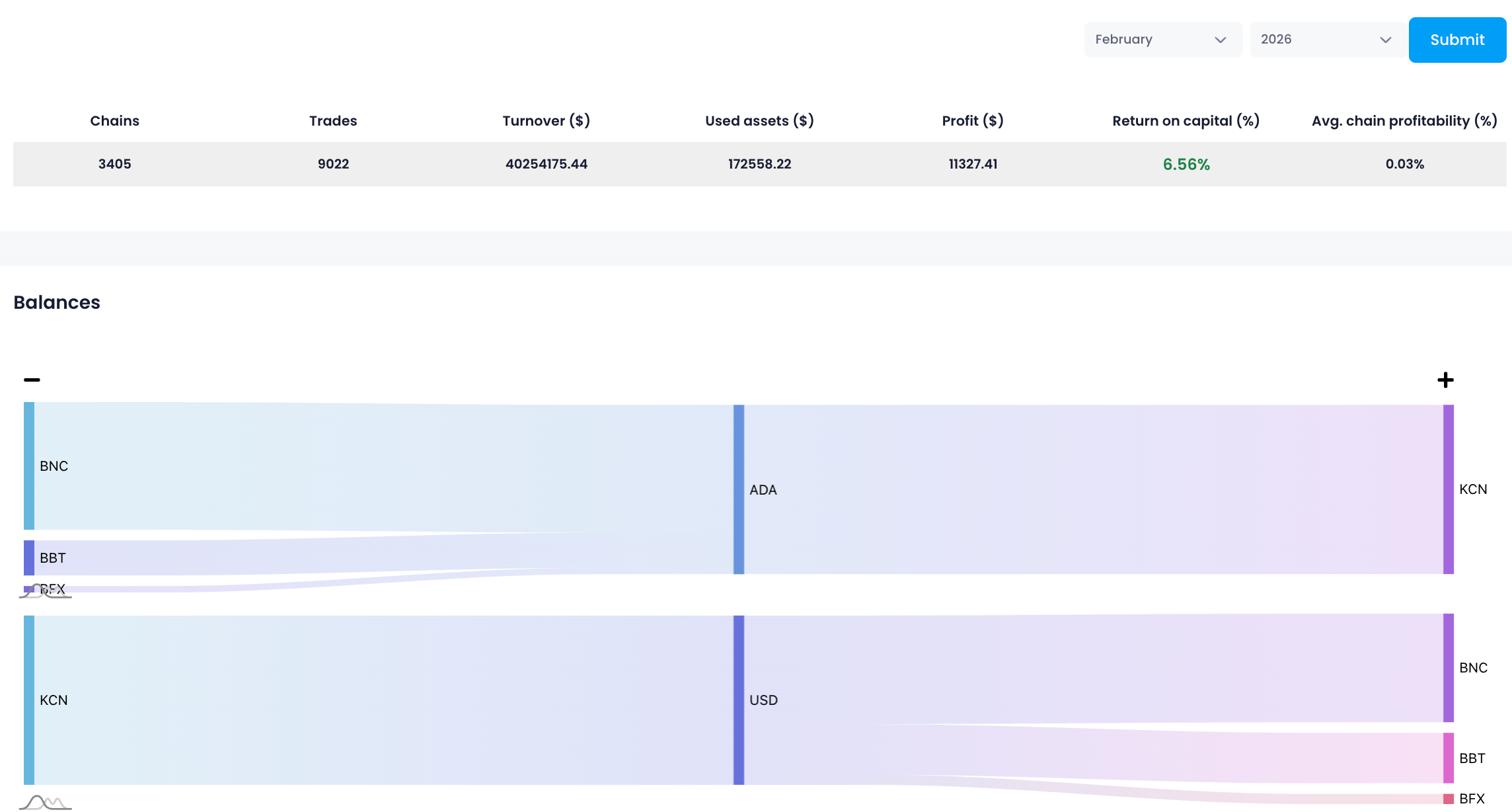The image size is (1512, 812).
Task: Click the purple BNC destination node
Action: pyautogui.click(x=1449, y=668)
